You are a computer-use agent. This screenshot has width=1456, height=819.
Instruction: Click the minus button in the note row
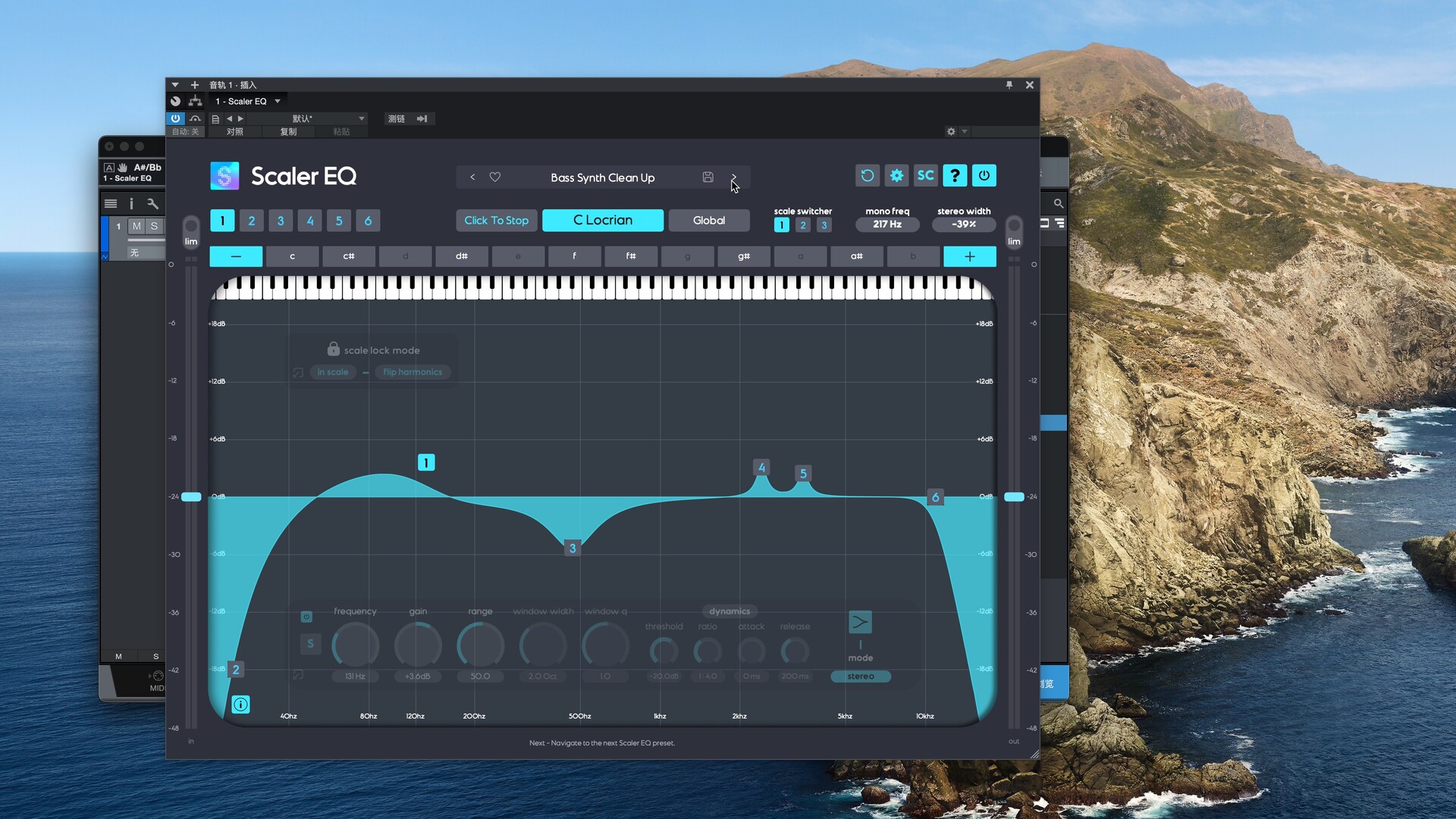pos(236,256)
